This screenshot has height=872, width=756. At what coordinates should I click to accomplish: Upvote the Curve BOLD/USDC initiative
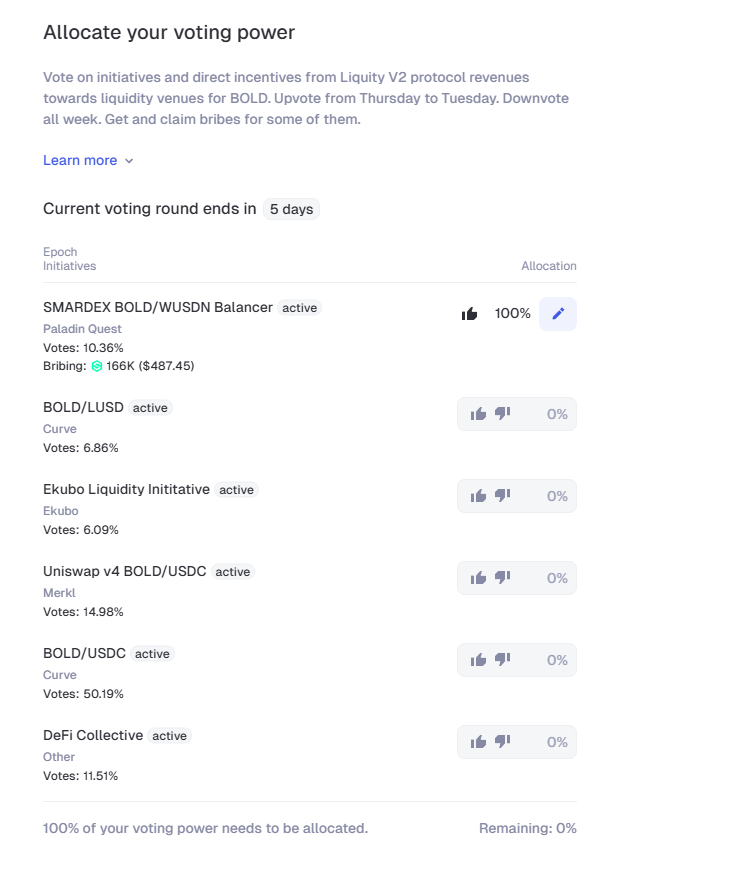coord(478,660)
